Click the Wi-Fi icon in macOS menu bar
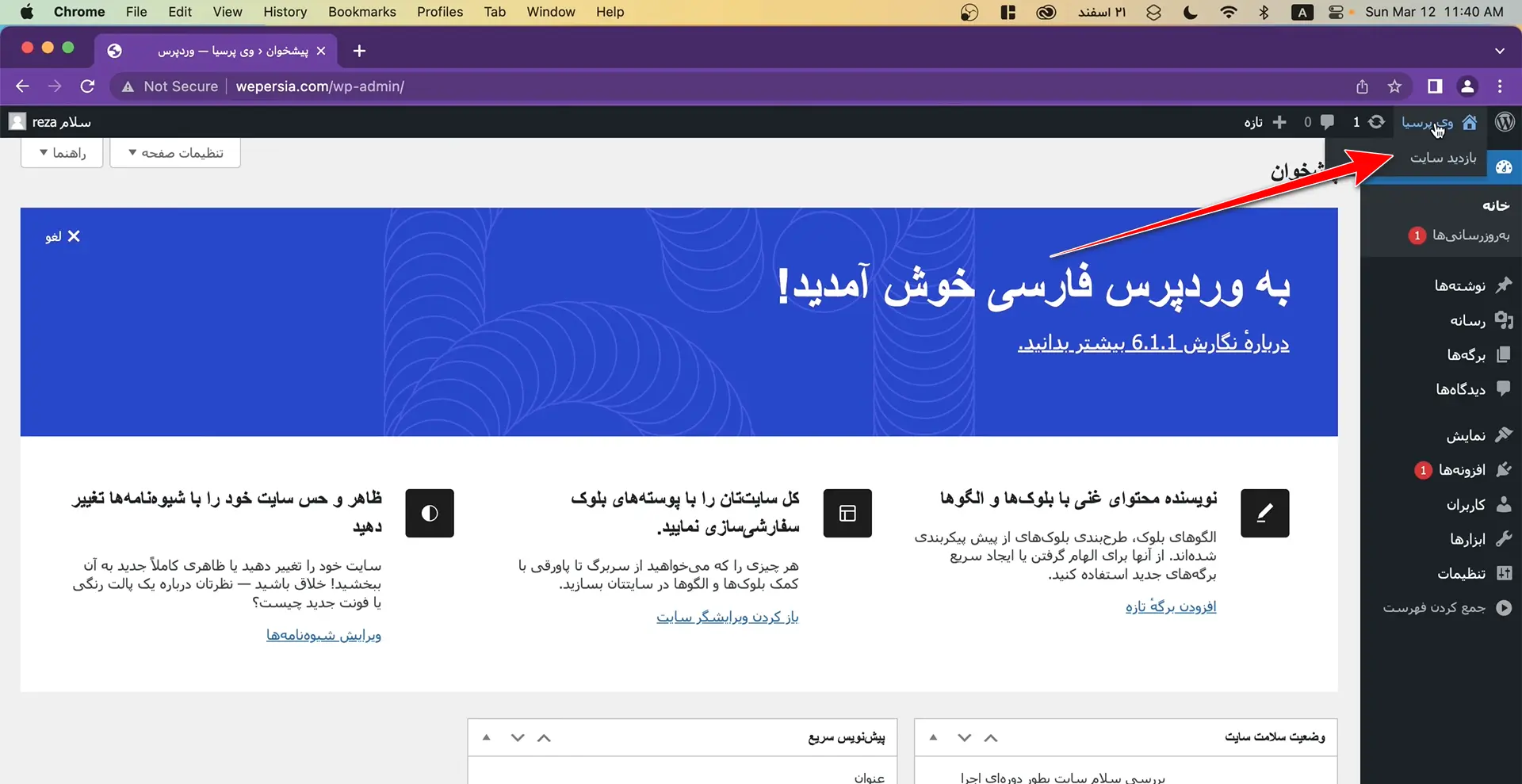 click(1229, 12)
